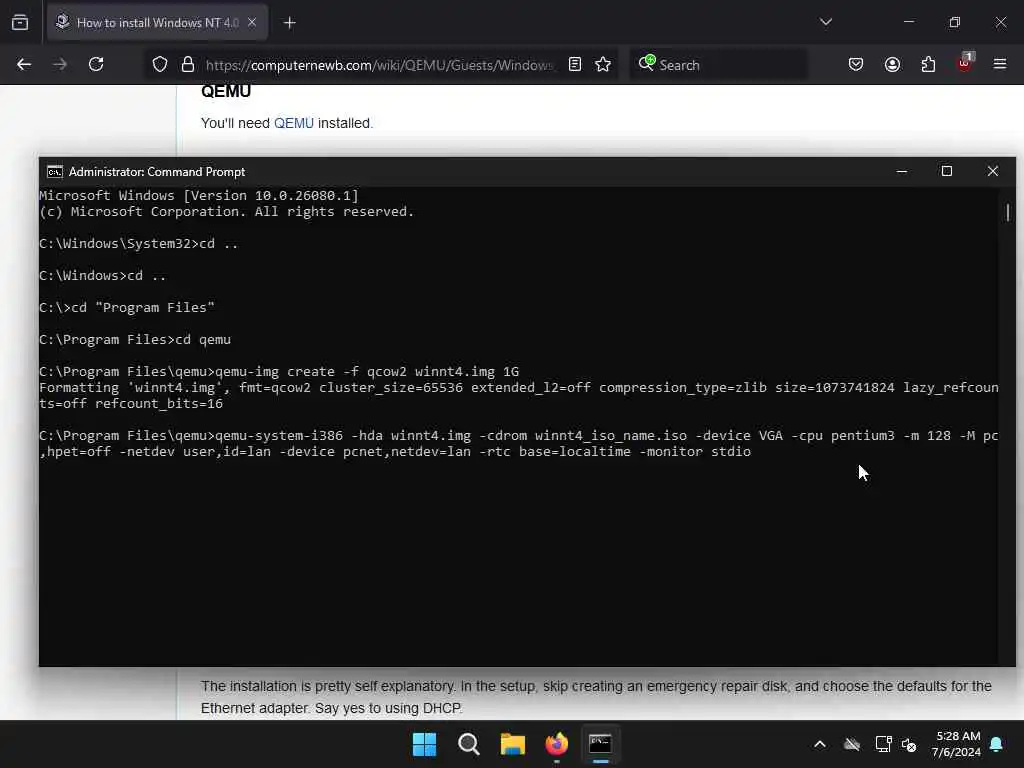Click the 'QEMU' heading on the wiki page
This screenshot has width=1024, height=768.
[226, 91]
